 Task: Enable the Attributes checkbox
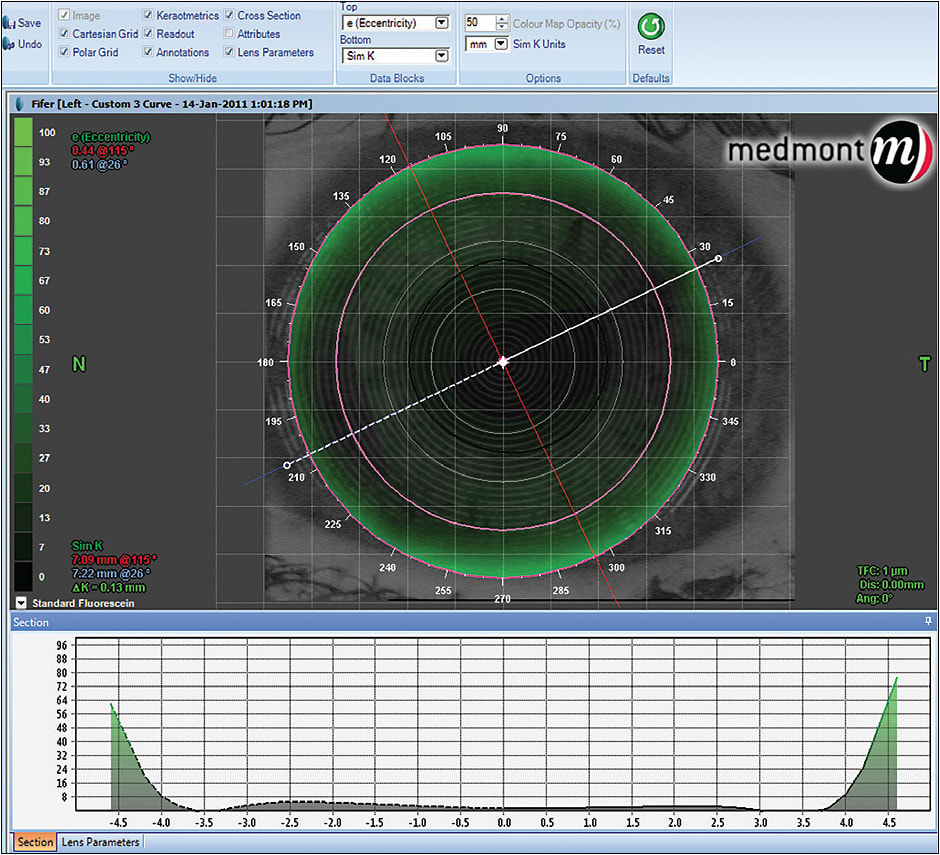tap(229, 33)
